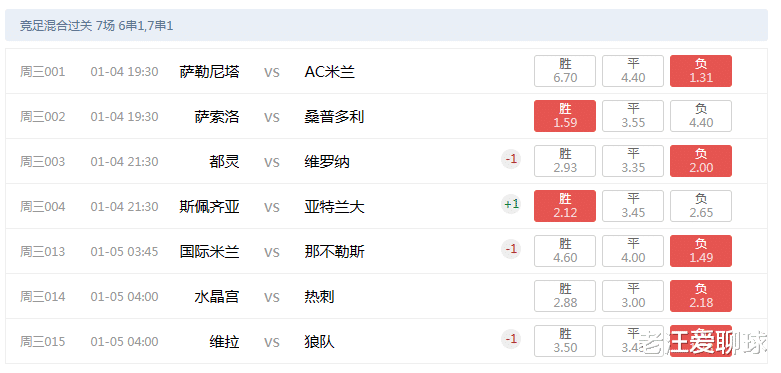Click the -1 handicap badge for 维拉
This screenshot has width=781, height=373.
[x=511, y=339]
